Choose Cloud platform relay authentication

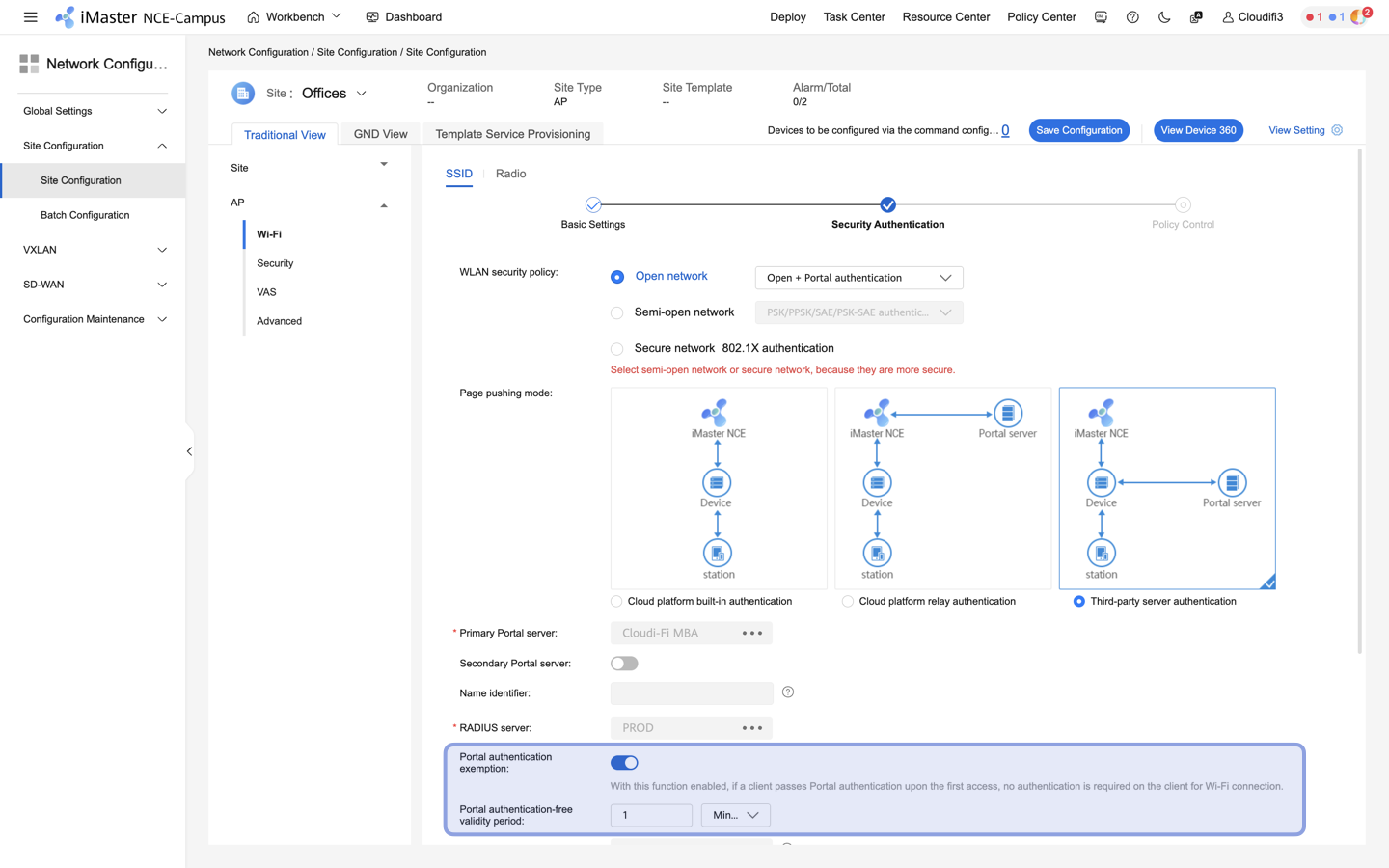848,602
